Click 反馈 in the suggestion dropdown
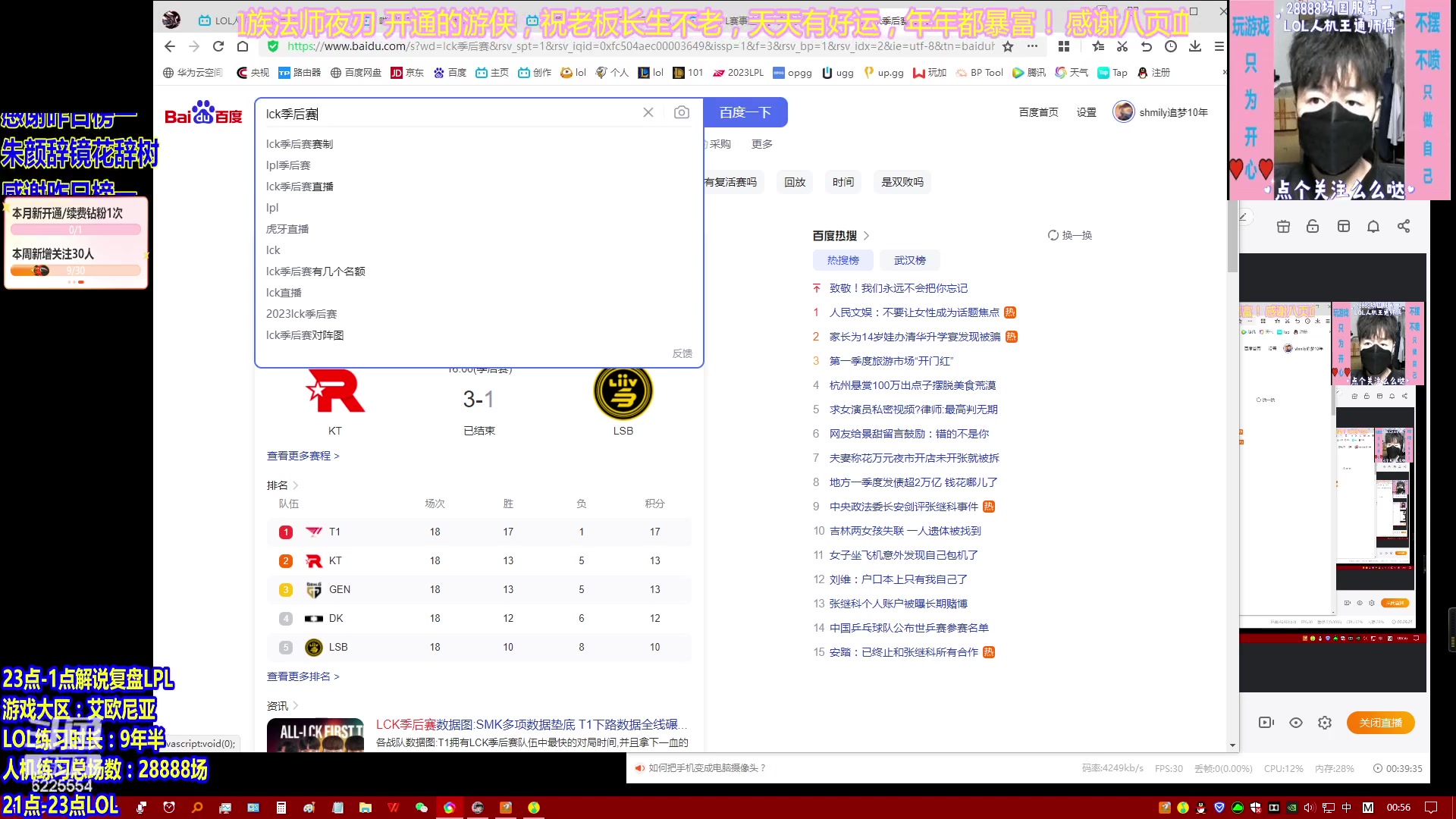The width and height of the screenshot is (1456, 819). 682,353
